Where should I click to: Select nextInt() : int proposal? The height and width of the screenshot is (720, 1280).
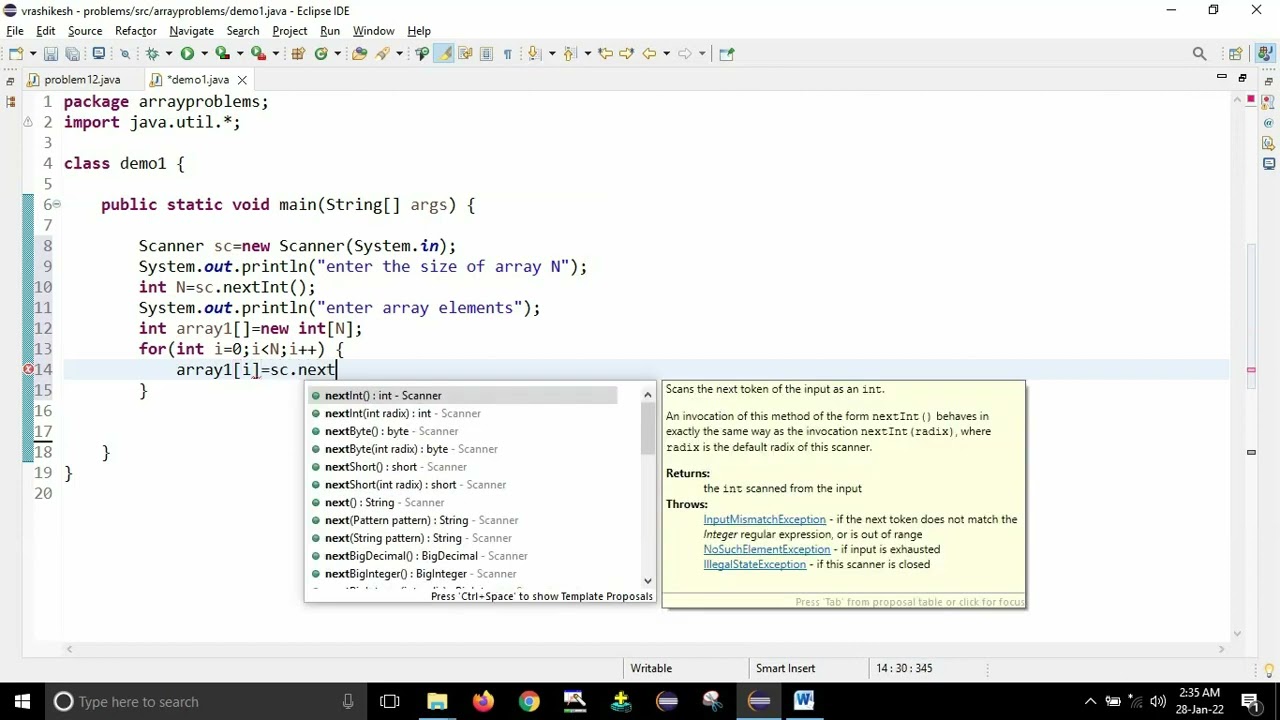pyautogui.click(x=463, y=395)
